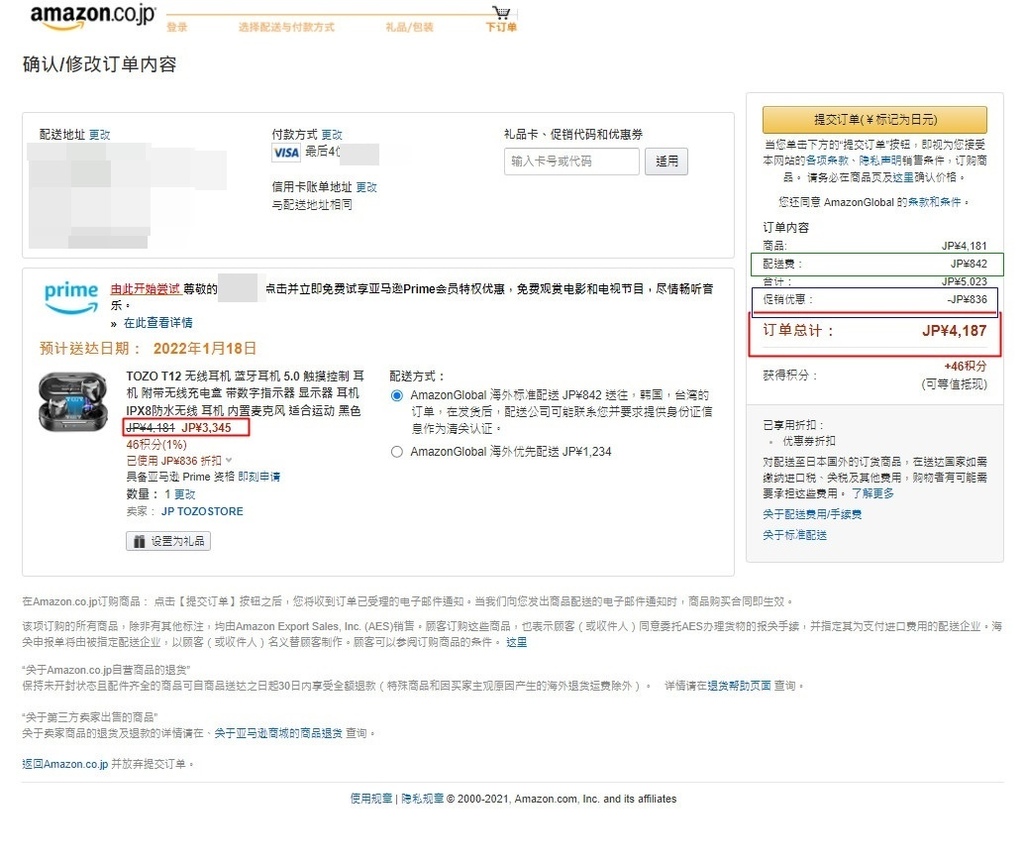The width and height of the screenshot is (1024, 862).
Task: Click the 预计送达日期 2022年1月18日 text
Action: coord(148,348)
